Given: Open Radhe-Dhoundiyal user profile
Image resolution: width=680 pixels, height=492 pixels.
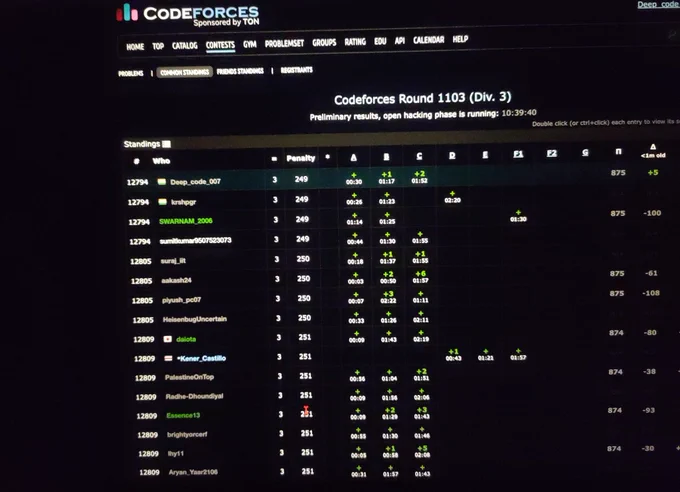Looking at the screenshot, I should 194,396.
